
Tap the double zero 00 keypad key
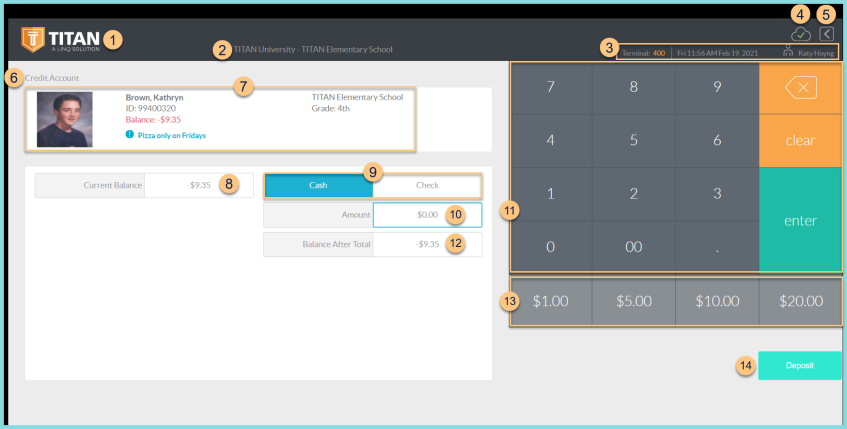634,246
